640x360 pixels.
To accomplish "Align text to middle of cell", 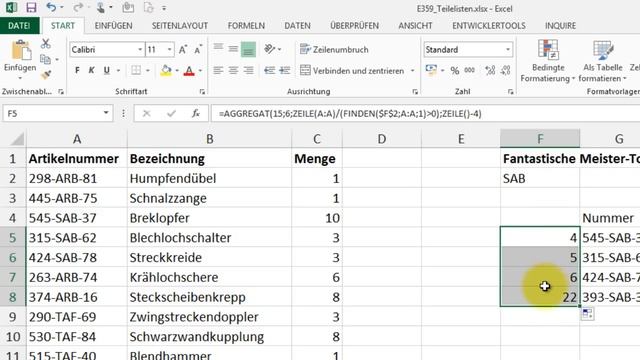I will click(x=233, y=49).
